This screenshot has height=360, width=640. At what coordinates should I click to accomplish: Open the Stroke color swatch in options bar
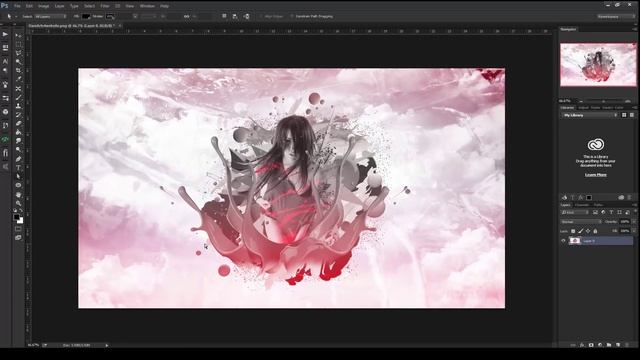pyautogui.click(x=110, y=16)
